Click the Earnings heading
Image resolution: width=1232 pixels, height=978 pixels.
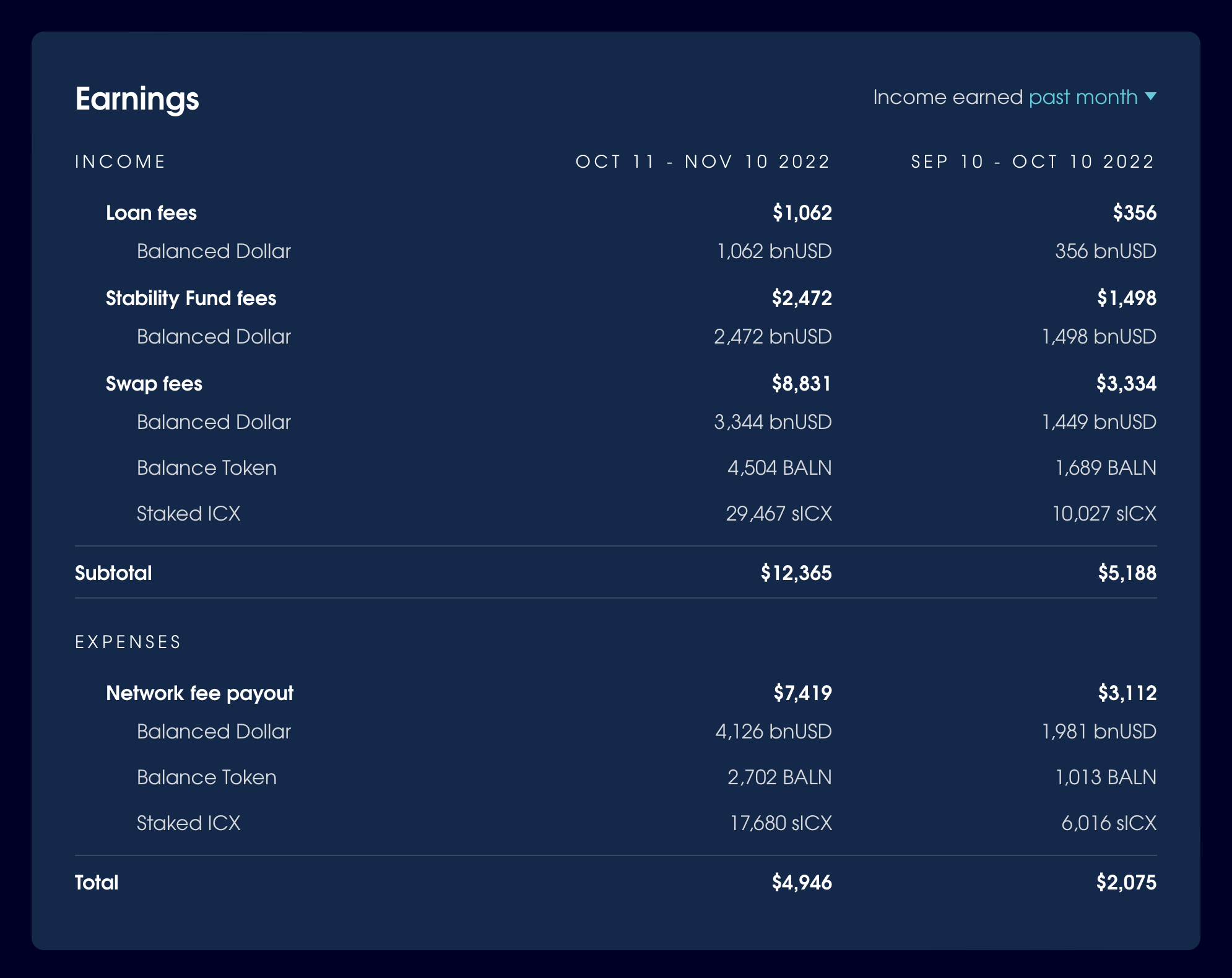click(x=137, y=99)
